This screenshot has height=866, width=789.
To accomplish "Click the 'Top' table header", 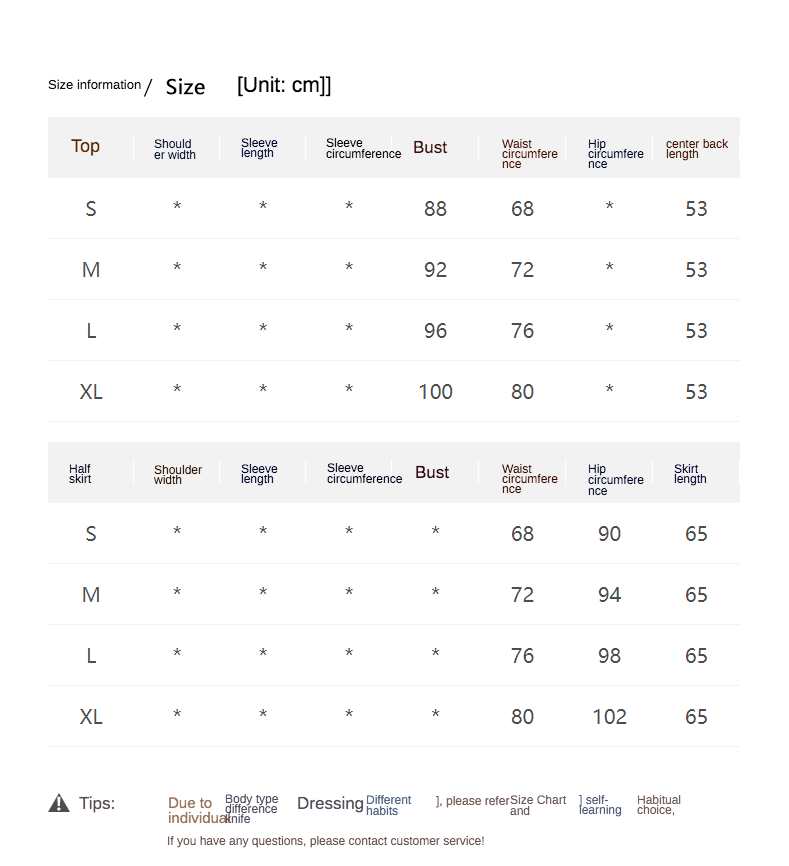I will point(85,146).
